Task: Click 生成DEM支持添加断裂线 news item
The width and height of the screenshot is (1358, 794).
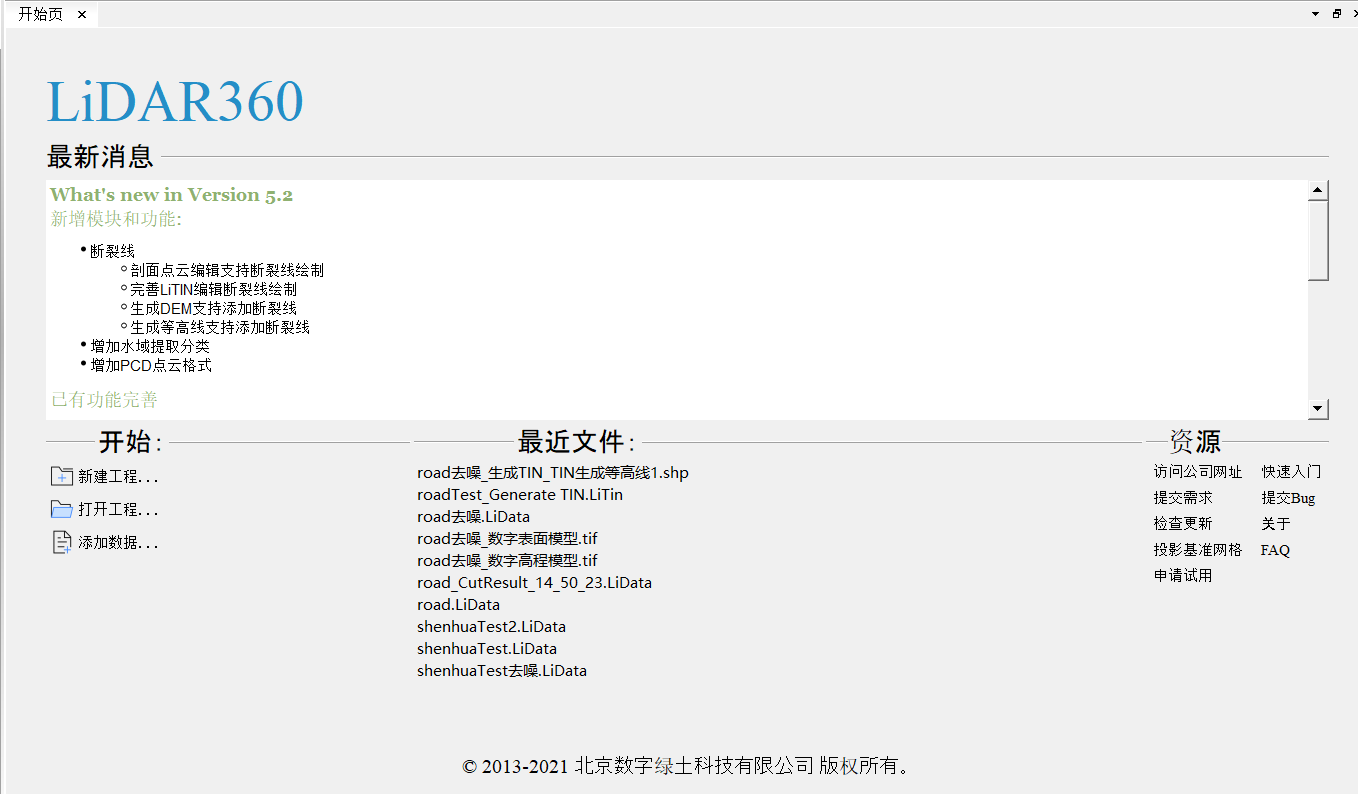Action: (x=213, y=308)
